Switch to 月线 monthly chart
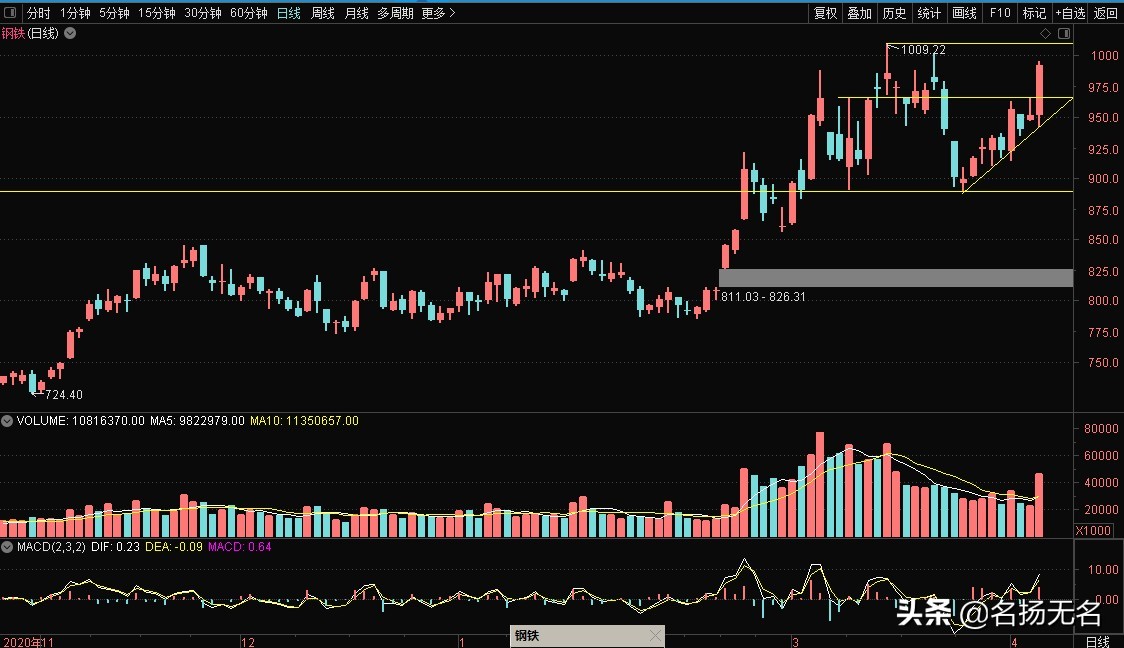Viewport: 1124px width, 648px height. tap(356, 13)
